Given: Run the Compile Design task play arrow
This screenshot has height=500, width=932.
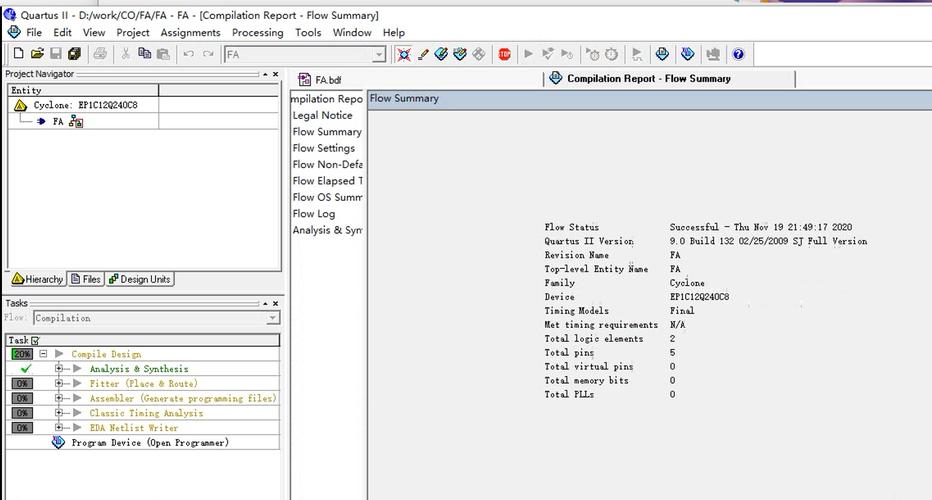Looking at the screenshot, I should 59,354.
